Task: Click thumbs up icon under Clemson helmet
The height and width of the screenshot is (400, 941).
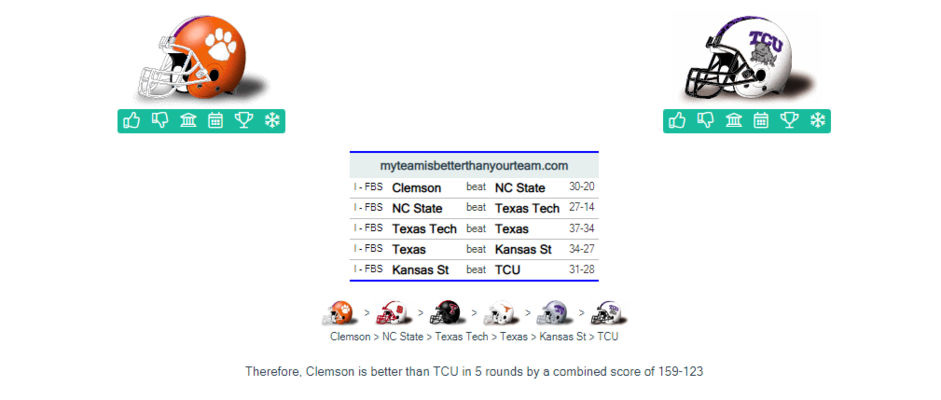Action: pos(131,121)
